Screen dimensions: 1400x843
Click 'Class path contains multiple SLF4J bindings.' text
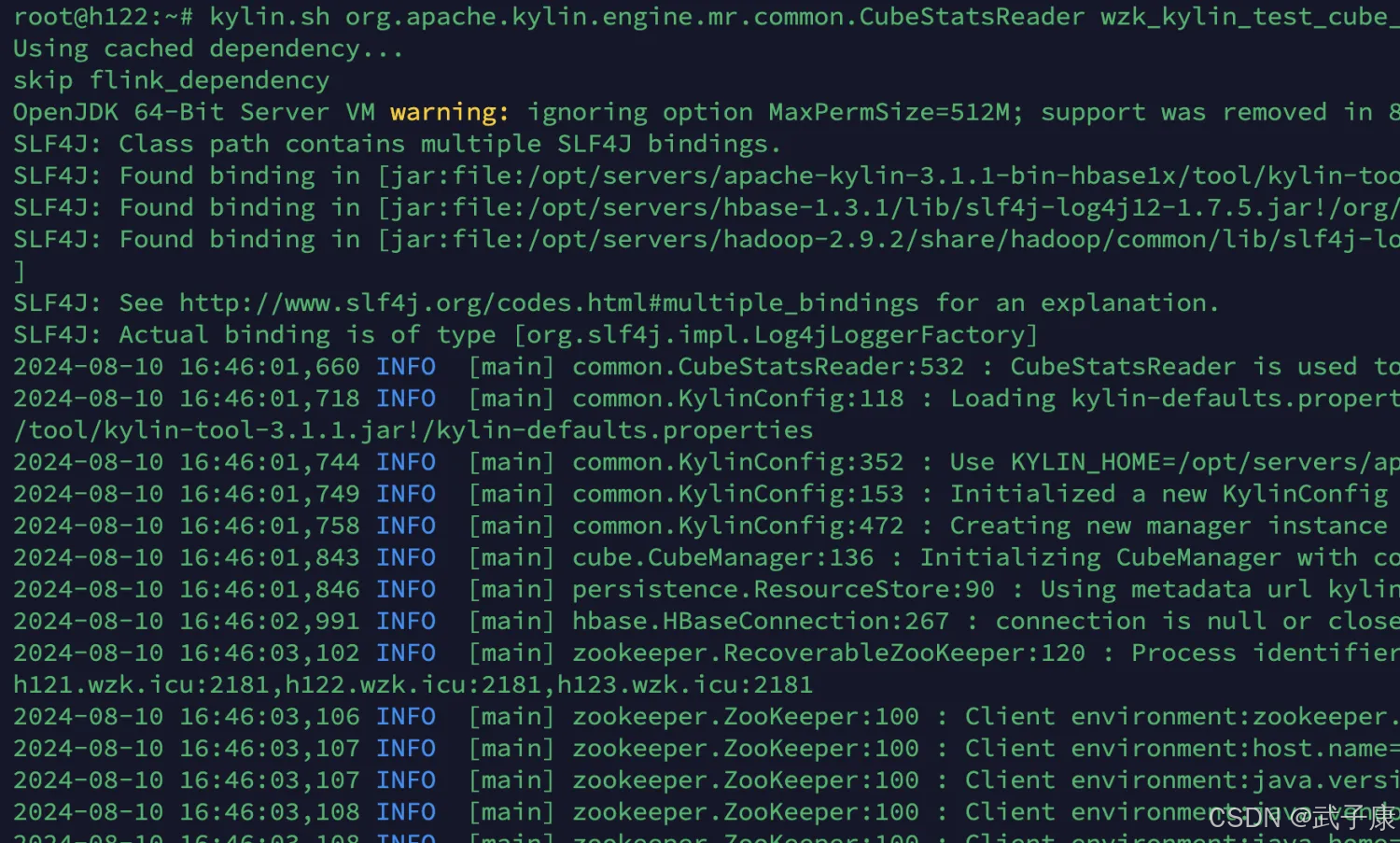coord(450,144)
